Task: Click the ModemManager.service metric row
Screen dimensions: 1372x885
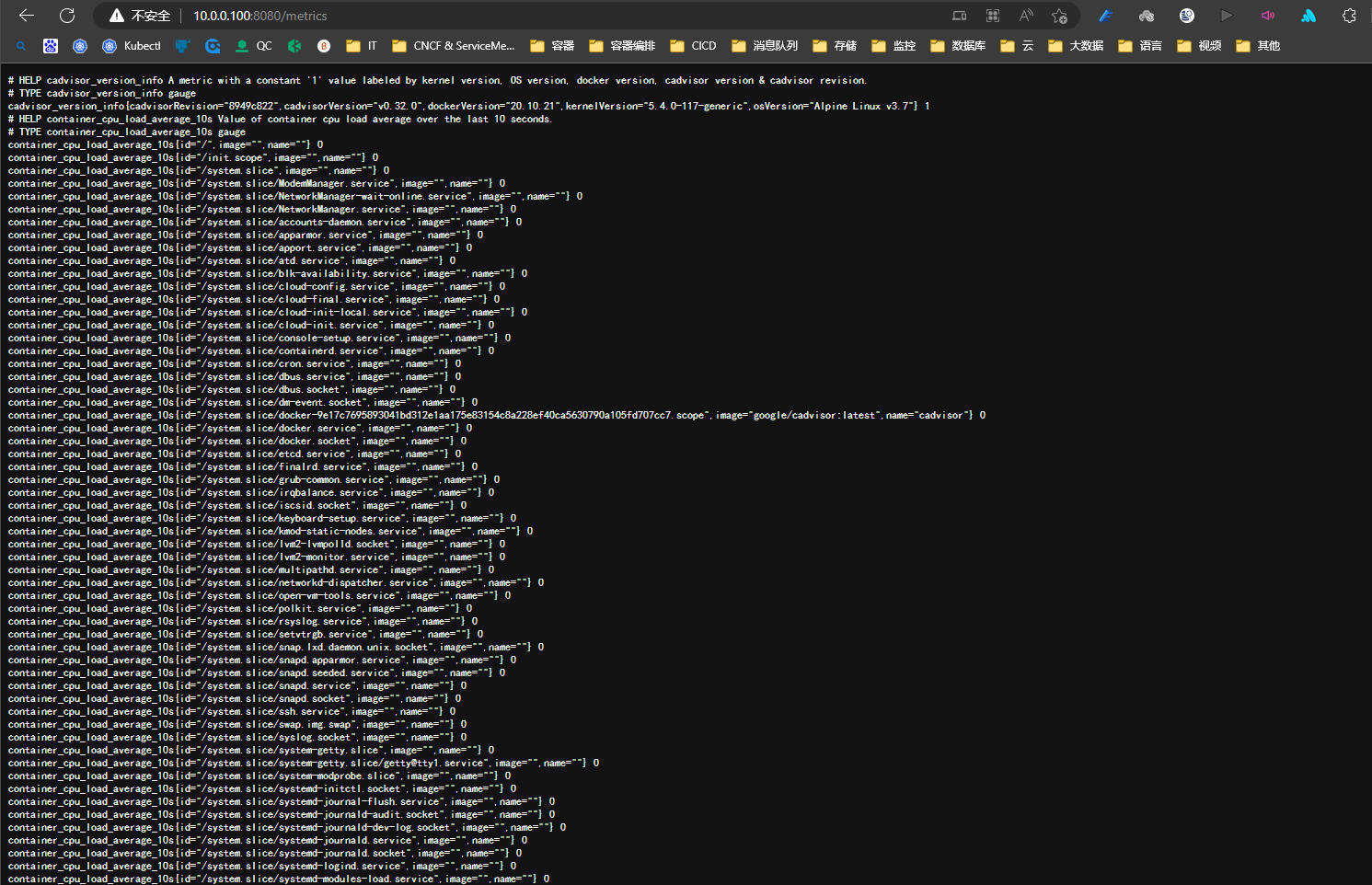Action: click(x=257, y=183)
